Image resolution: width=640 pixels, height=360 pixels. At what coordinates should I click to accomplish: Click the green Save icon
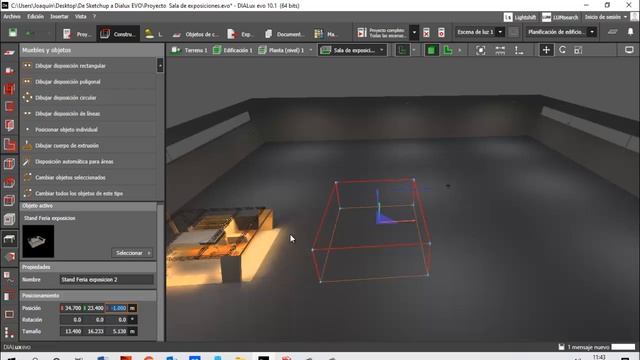click(x=13, y=33)
